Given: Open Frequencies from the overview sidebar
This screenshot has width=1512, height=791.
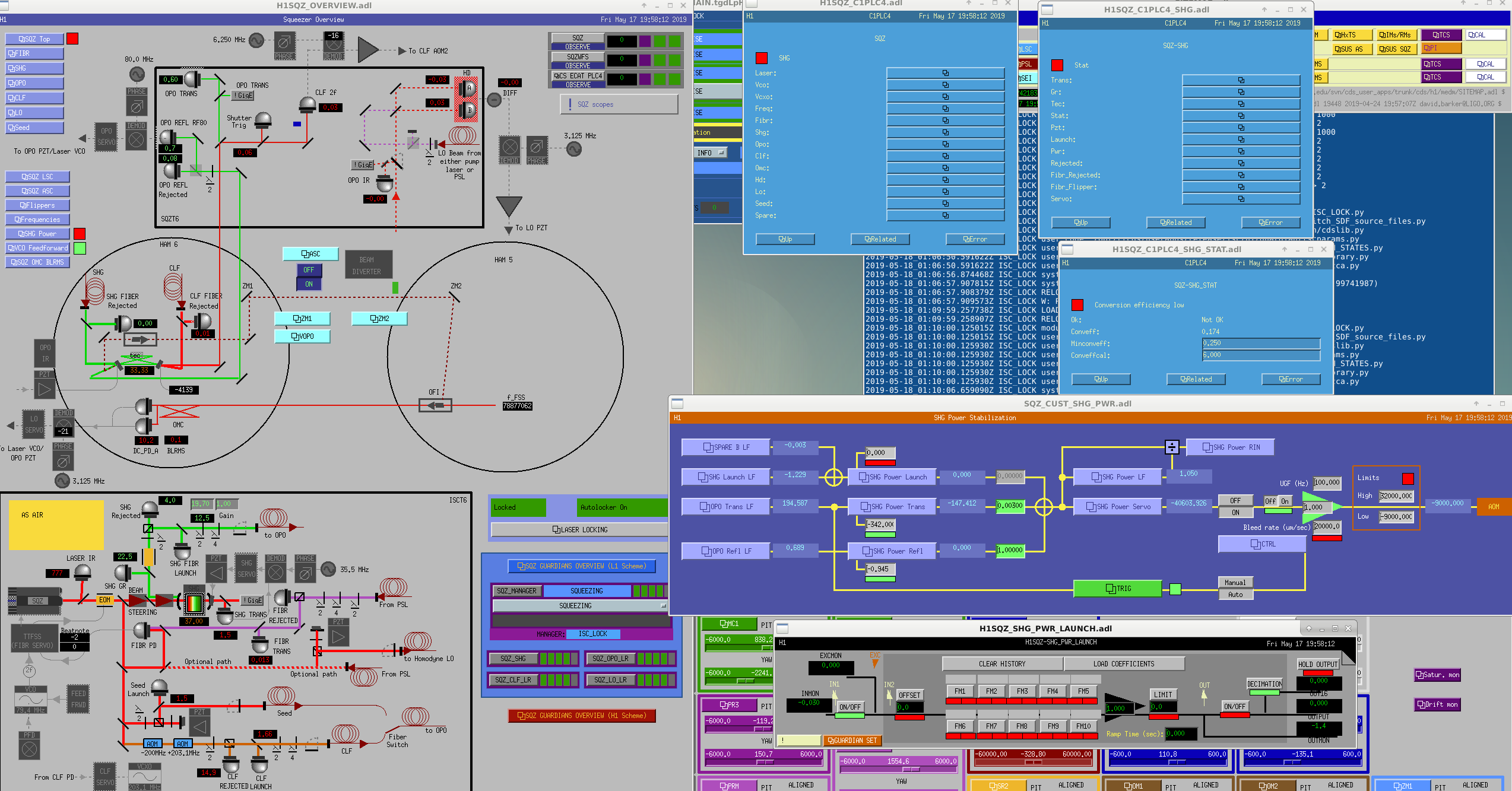Looking at the screenshot, I should click(x=37, y=220).
